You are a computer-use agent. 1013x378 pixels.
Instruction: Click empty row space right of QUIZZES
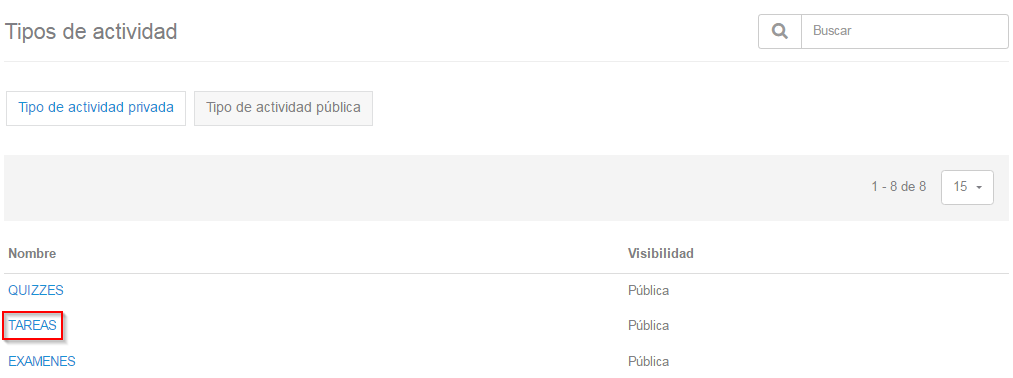point(342,291)
